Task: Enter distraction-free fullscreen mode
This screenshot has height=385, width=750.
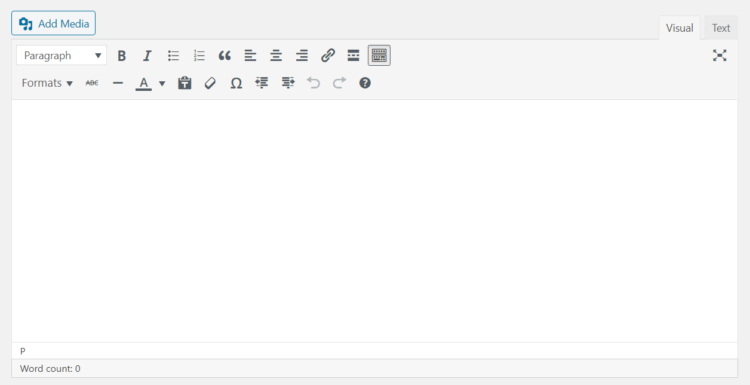Action: pyautogui.click(x=719, y=55)
